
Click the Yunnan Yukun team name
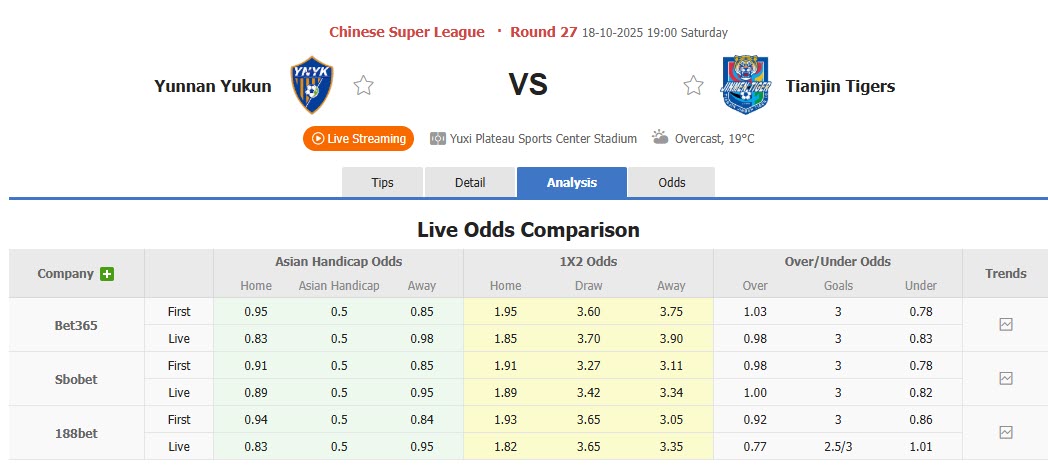(213, 86)
